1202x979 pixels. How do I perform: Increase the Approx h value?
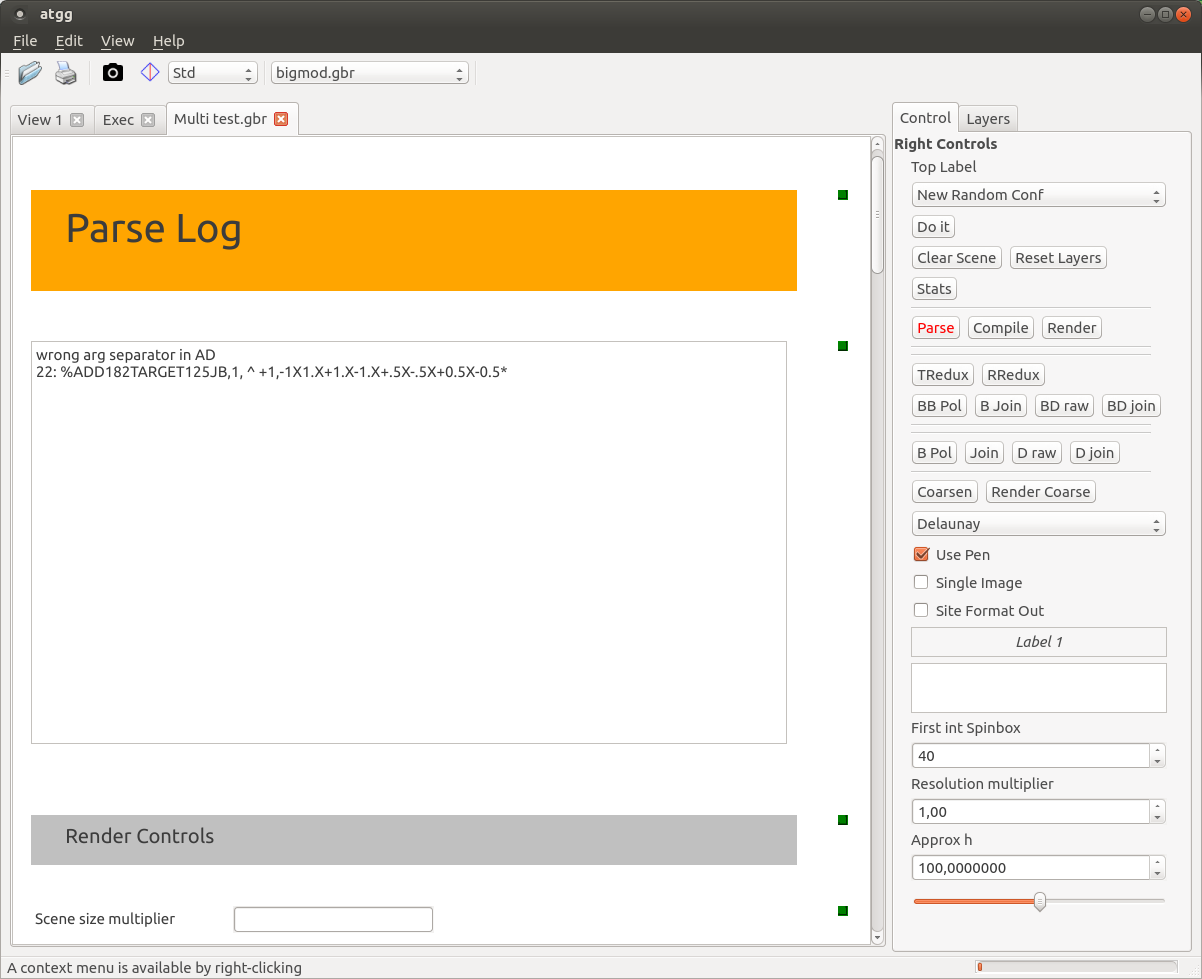pyautogui.click(x=1158, y=862)
